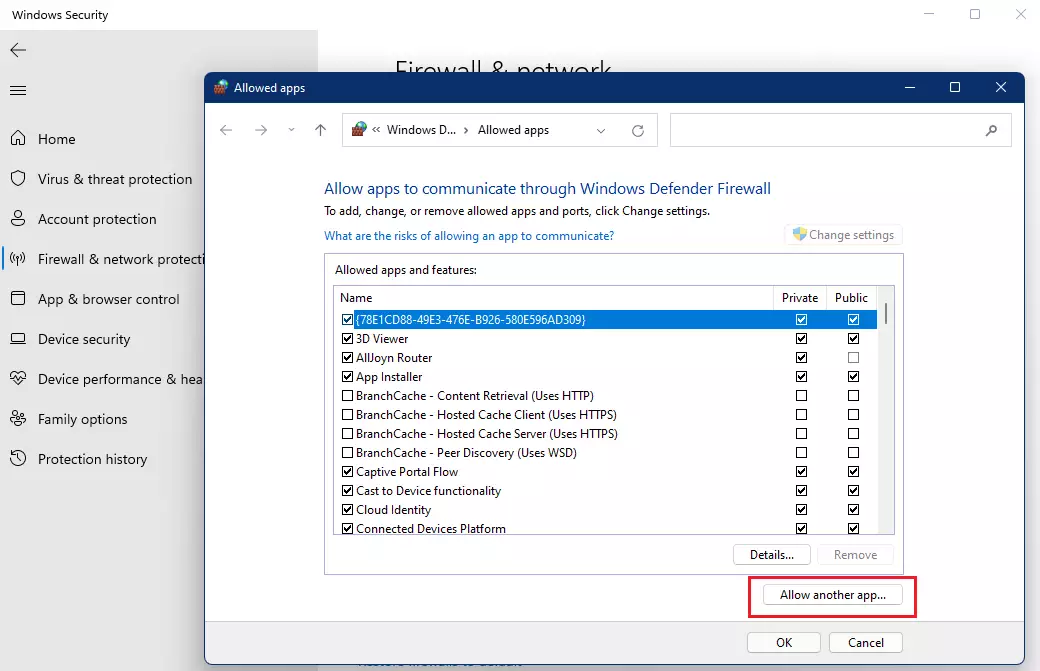The image size is (1040, 671).
Task: Toggle Cloud Identity Public checkbox
Action: click(x=853, y=510)
